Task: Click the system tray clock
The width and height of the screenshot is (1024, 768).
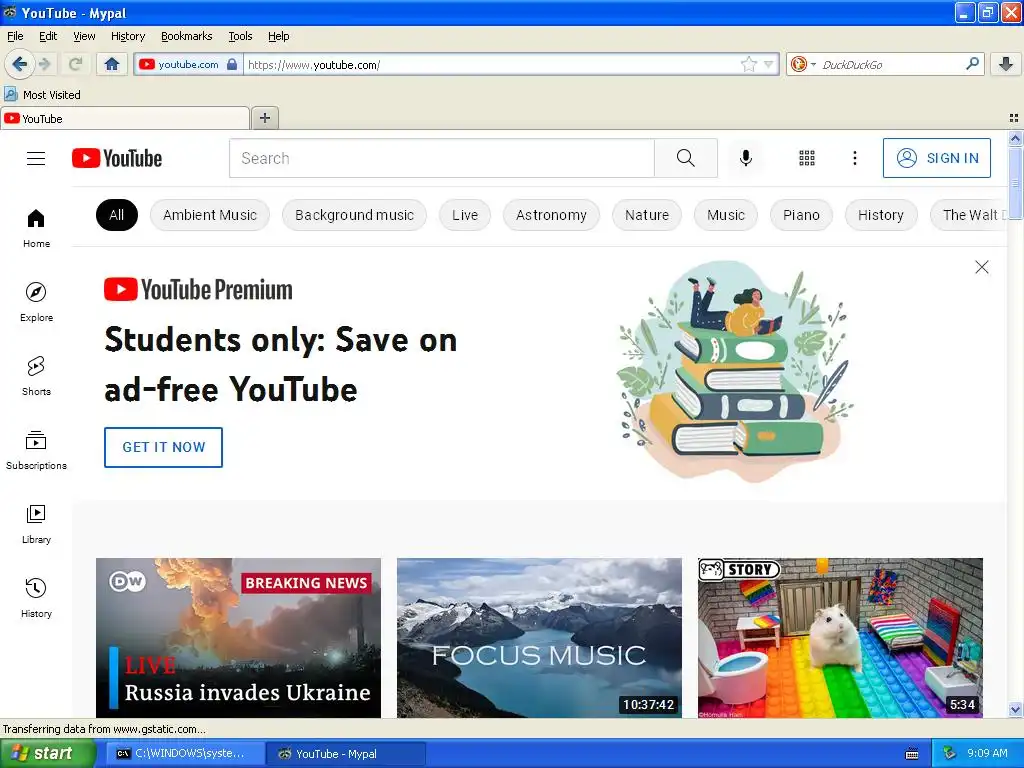Action: pos(987,753)
